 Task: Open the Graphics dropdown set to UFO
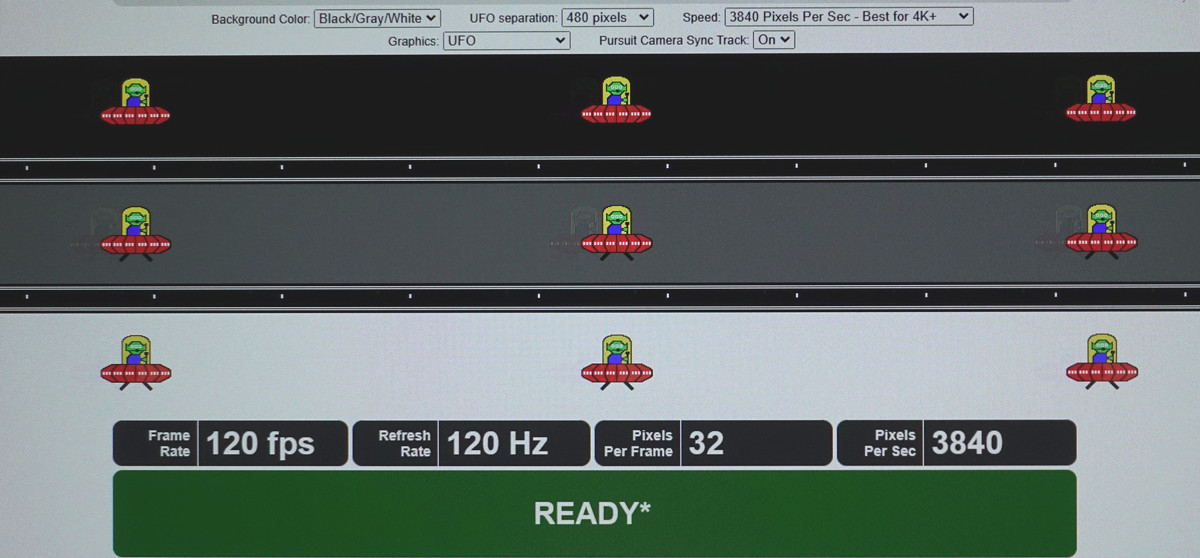[506, 41]
